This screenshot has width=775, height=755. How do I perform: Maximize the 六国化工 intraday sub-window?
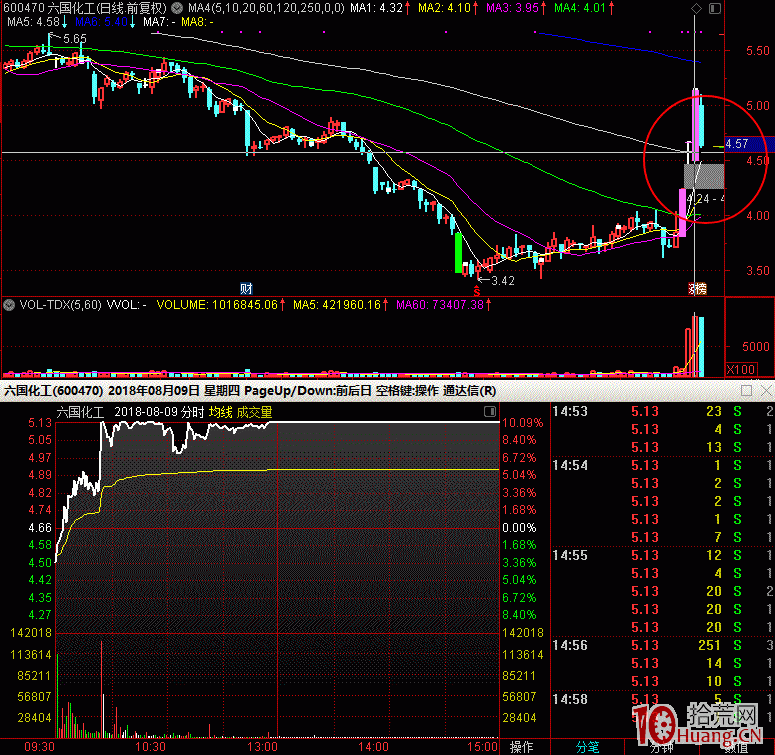point(746,391)
